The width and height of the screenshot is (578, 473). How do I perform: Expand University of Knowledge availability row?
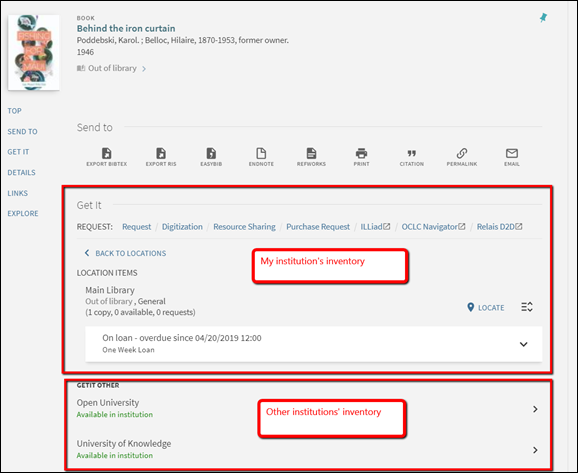pos(535,450)
